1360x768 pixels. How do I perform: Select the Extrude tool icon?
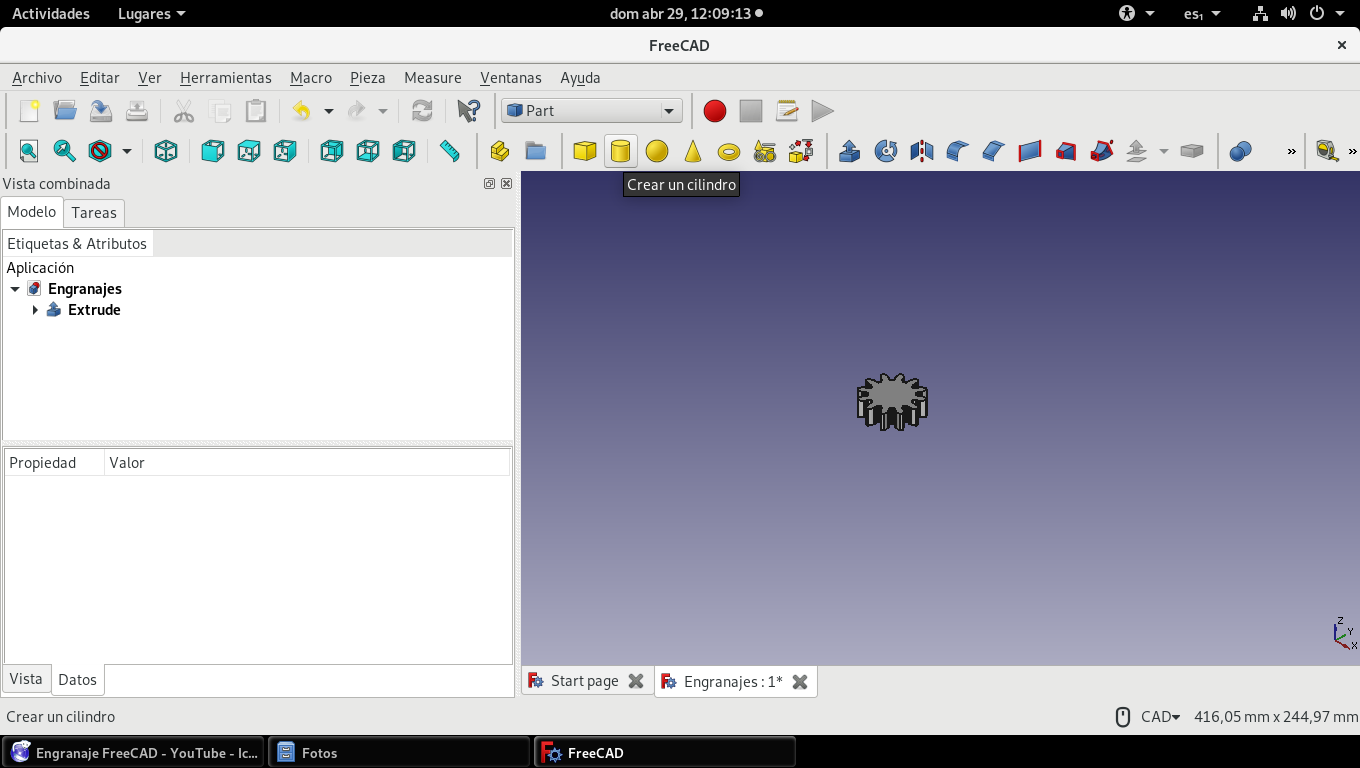850,151
